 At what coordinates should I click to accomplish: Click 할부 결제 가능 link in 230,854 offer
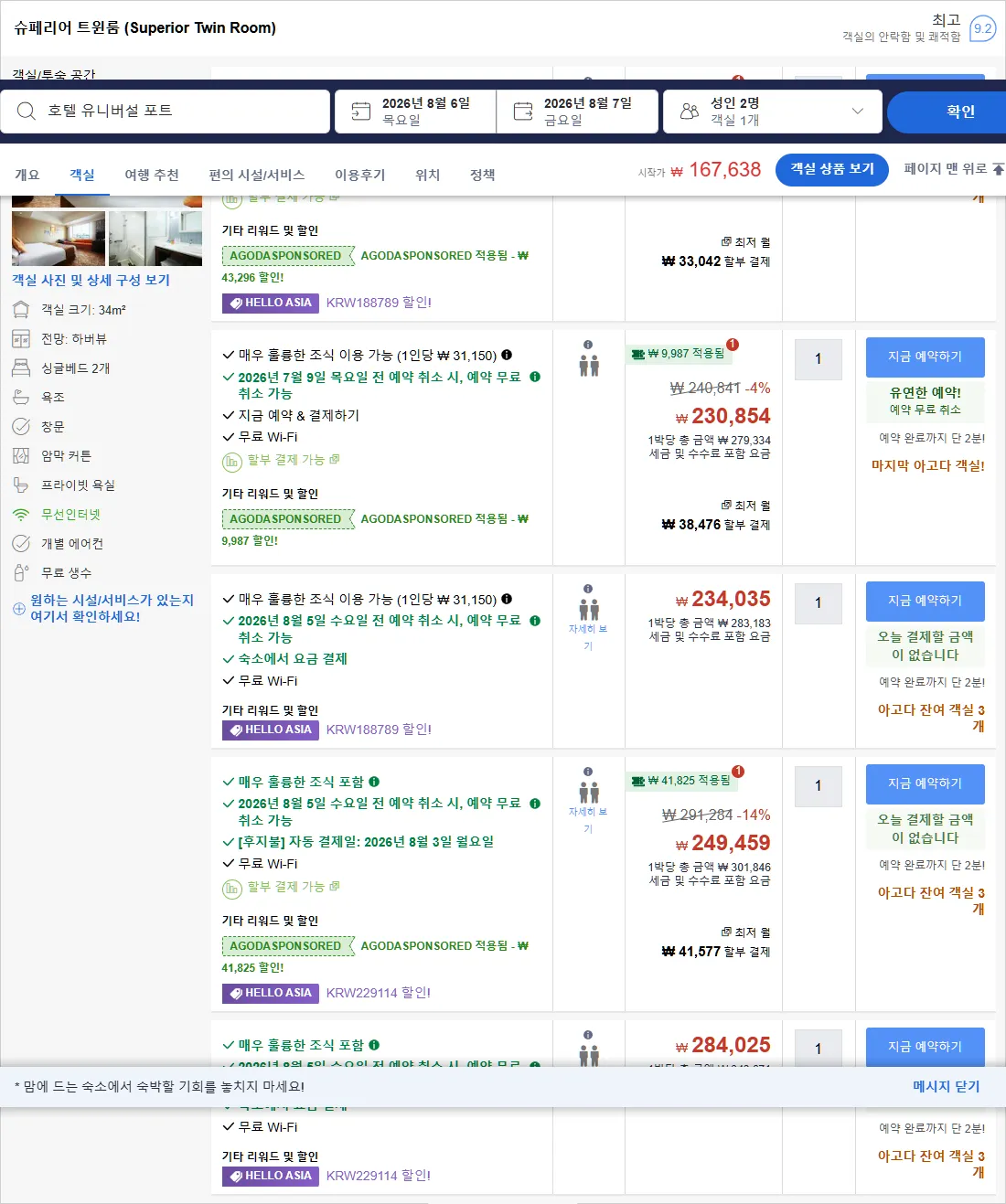pyautogui.click(x=293, y=460)
